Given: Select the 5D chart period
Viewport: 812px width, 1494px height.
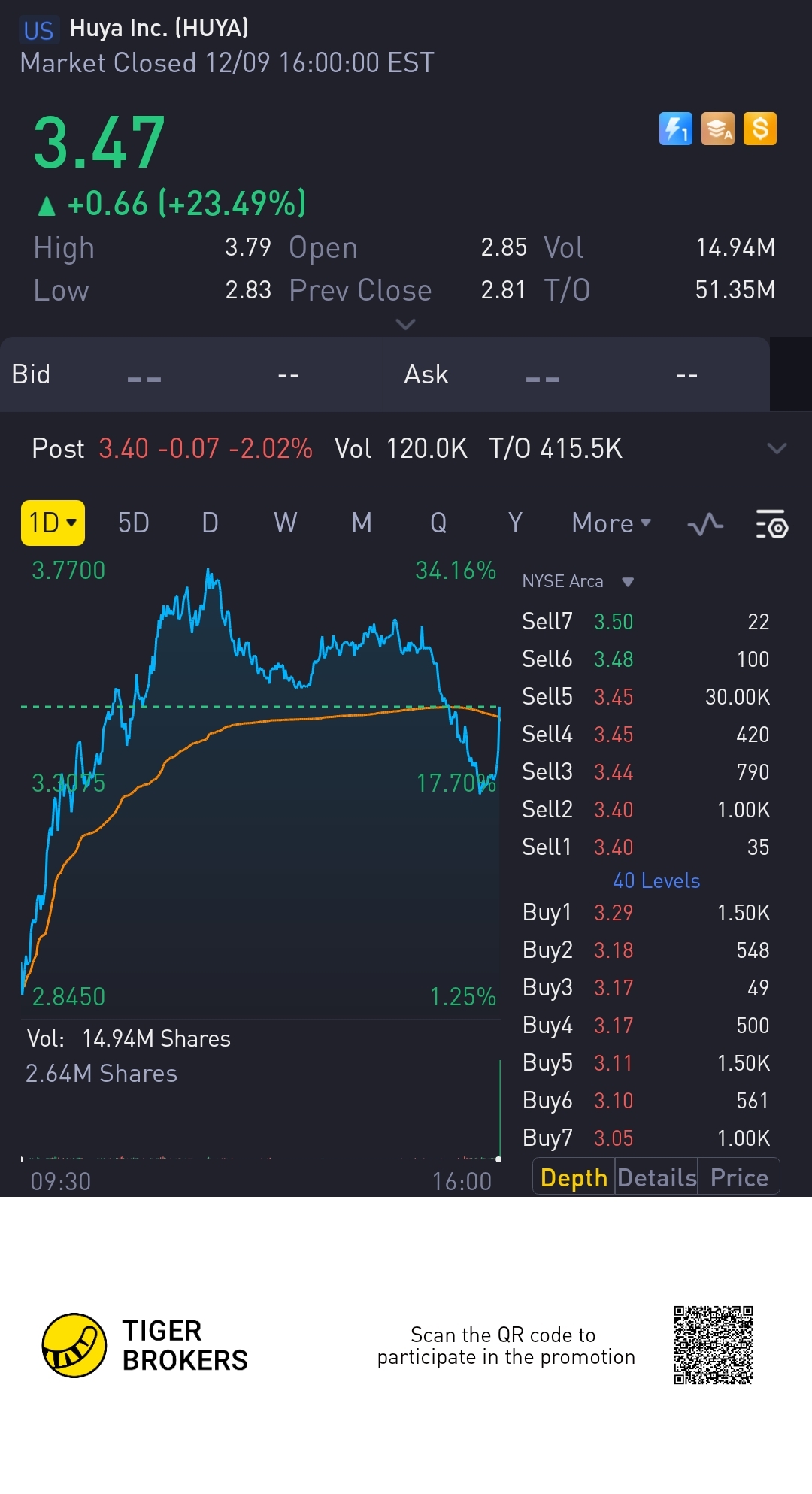Looking at the screenshot, I should 134,523.
